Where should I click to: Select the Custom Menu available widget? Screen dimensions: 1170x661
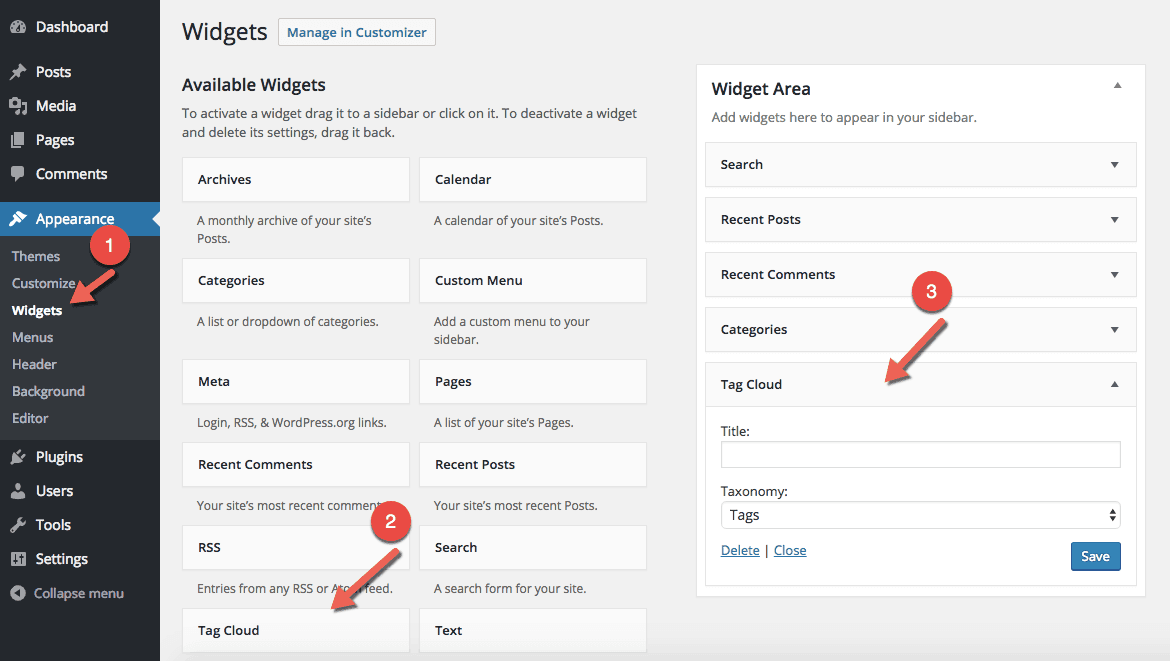[x=533, y=281]
